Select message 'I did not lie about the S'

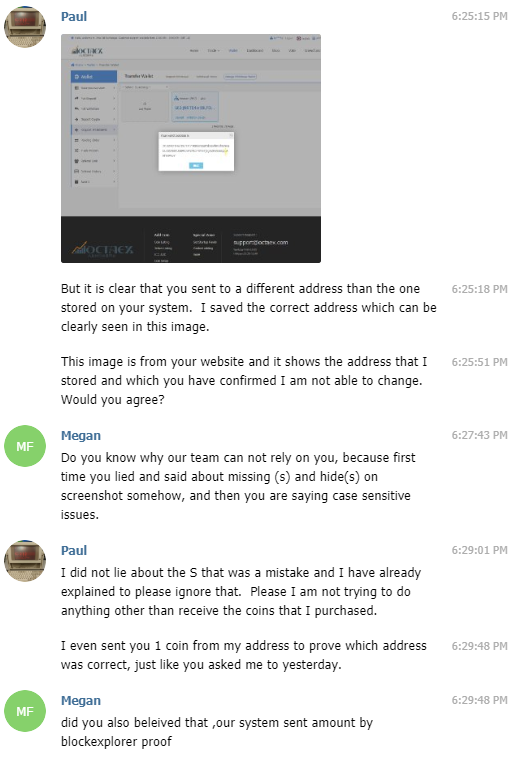point(241,591)
